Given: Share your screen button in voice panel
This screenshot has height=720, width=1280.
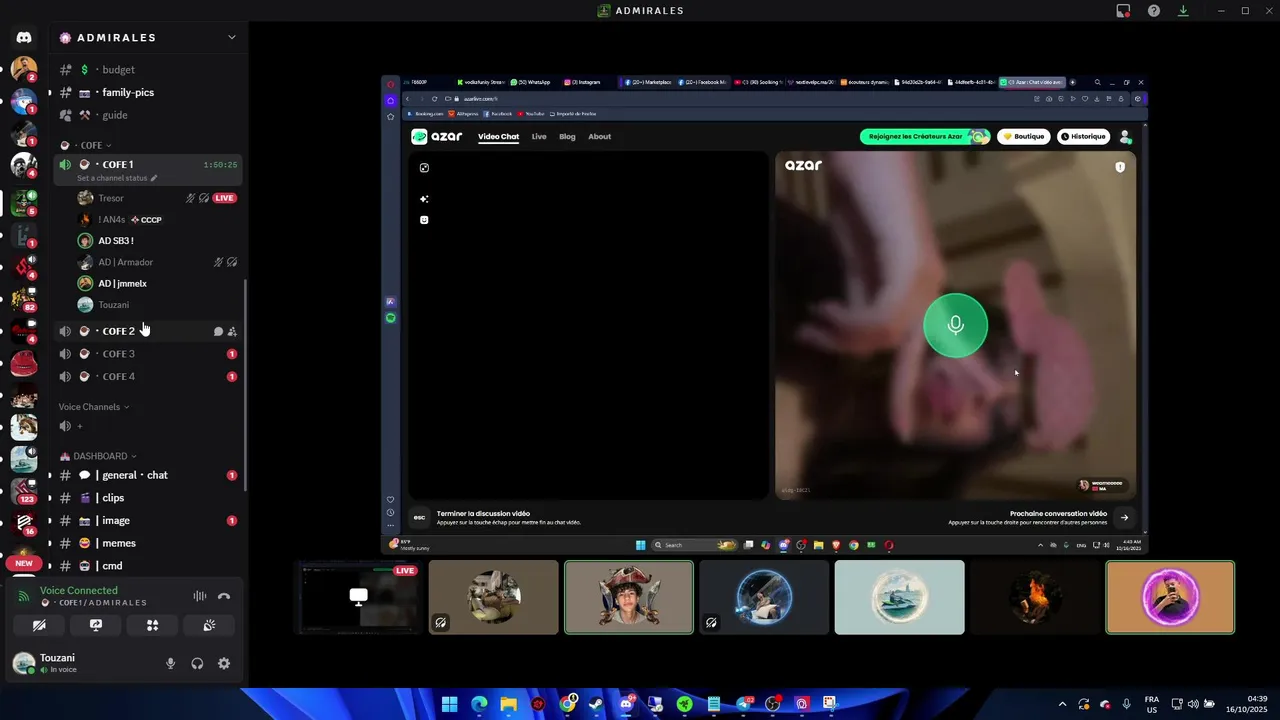Looking at the screenshot, I should 96,625.
